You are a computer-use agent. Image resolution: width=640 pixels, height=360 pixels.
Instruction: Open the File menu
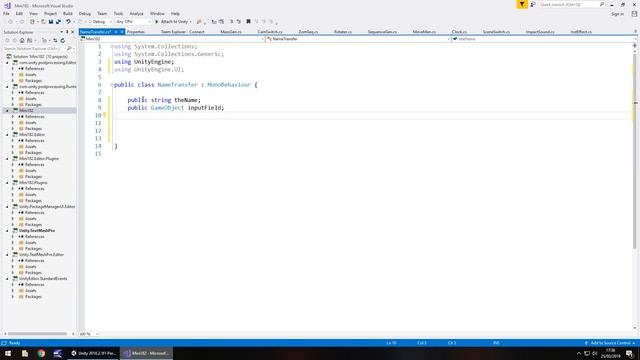point(6,14)
